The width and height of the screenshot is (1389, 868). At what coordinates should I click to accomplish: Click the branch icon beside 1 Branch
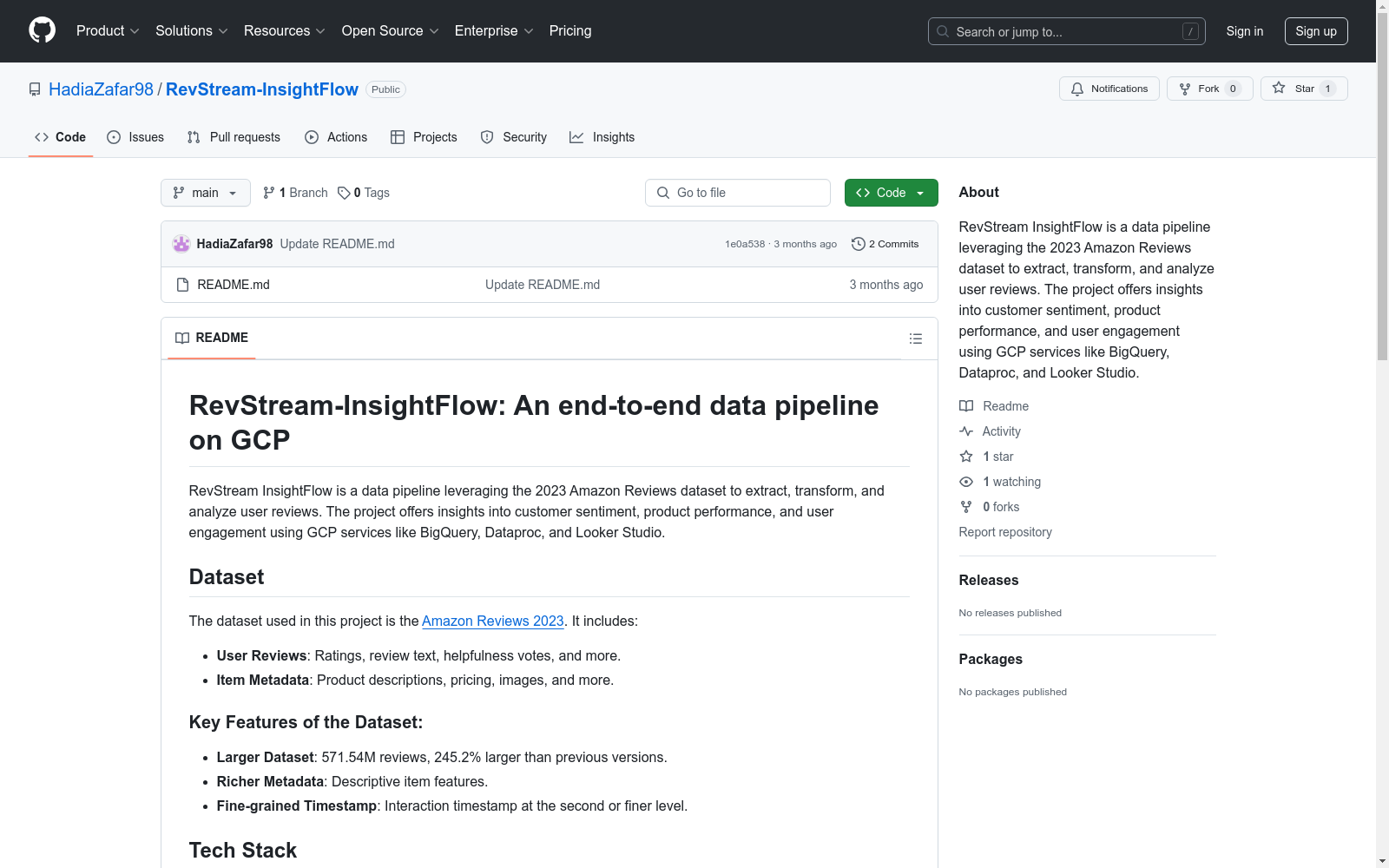pos(269,193)
